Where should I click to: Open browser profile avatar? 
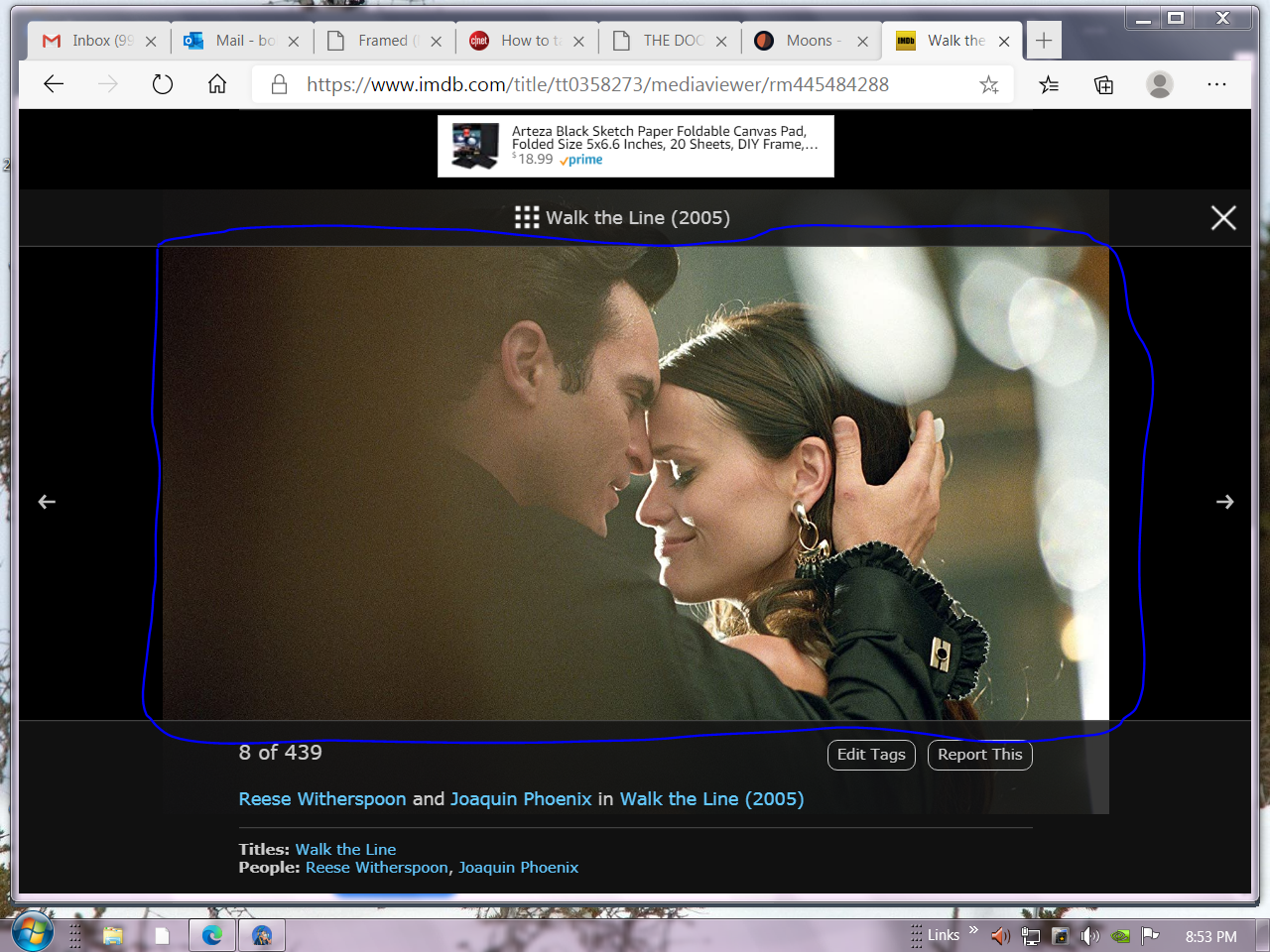pos(1159,84)
